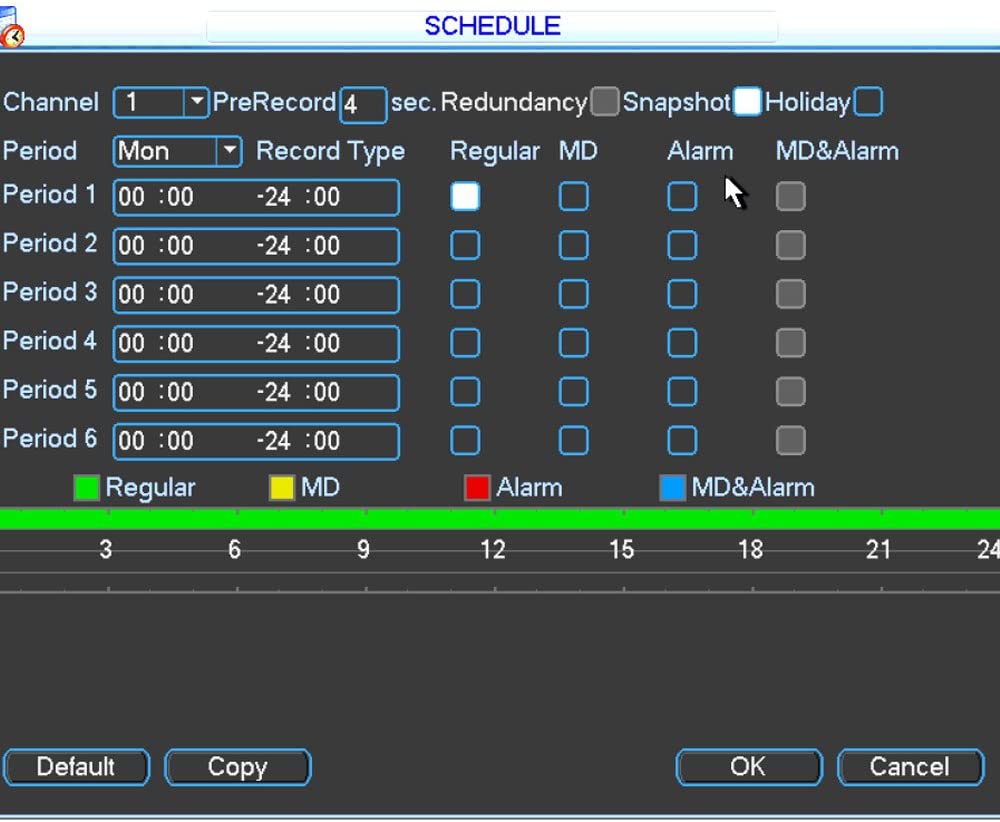Enable Alarm checkbox for Period 5
Viewport: 1000px width, 822px height.
click(682, 392)
